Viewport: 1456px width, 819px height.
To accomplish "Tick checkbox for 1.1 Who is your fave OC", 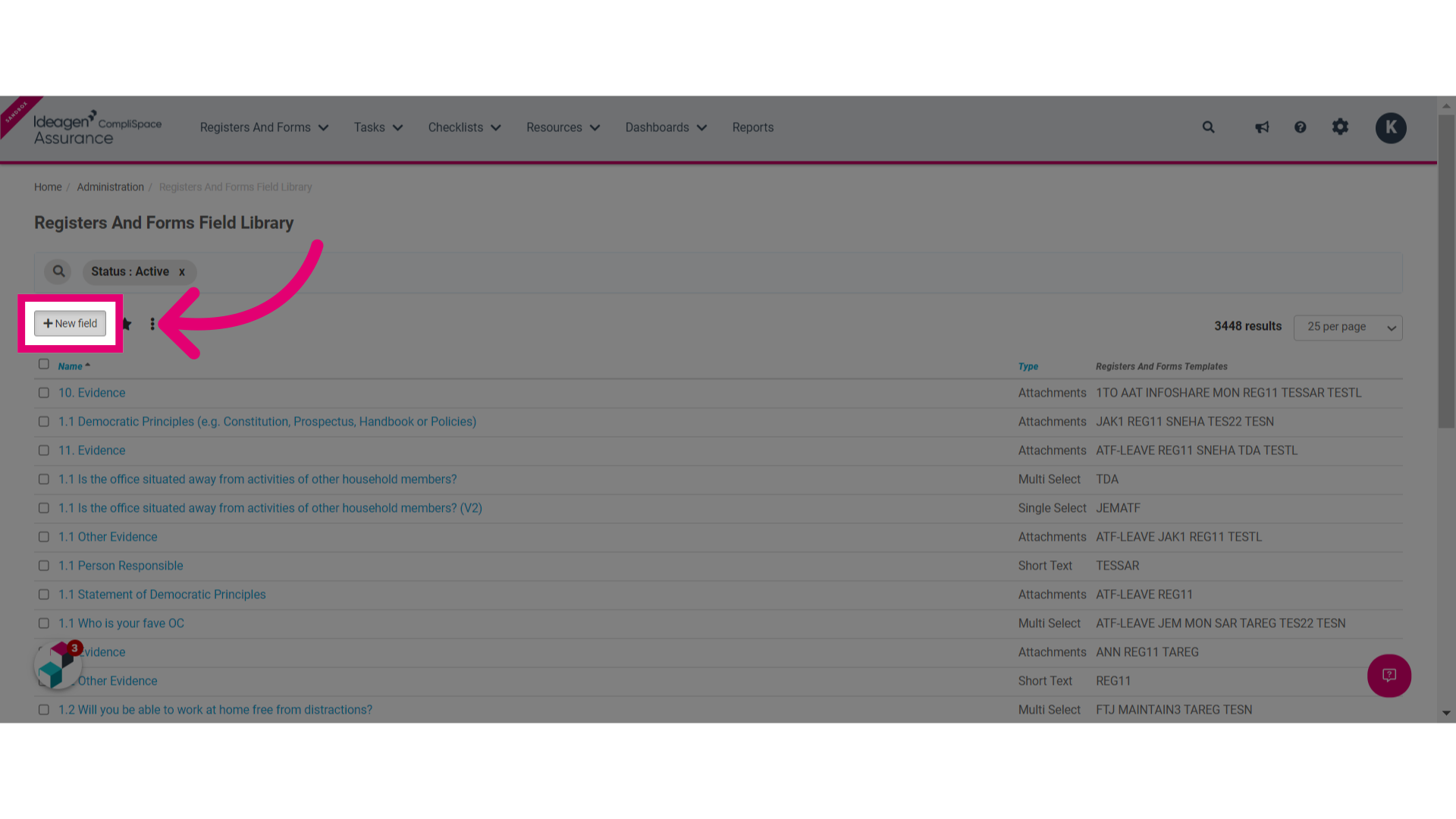I will tap(44, 623).
